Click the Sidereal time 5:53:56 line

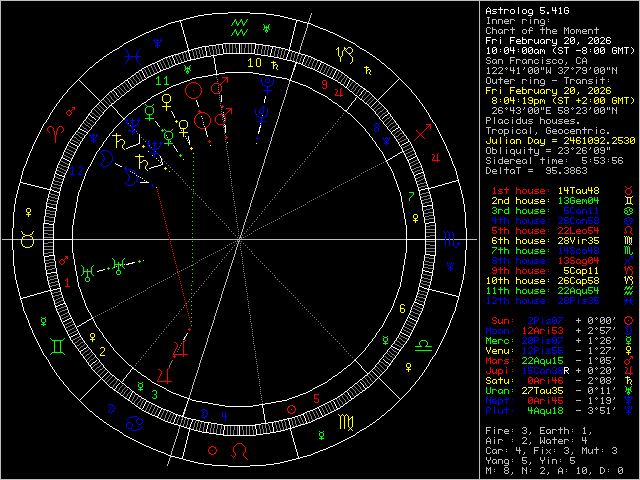(x=553, y=160)
